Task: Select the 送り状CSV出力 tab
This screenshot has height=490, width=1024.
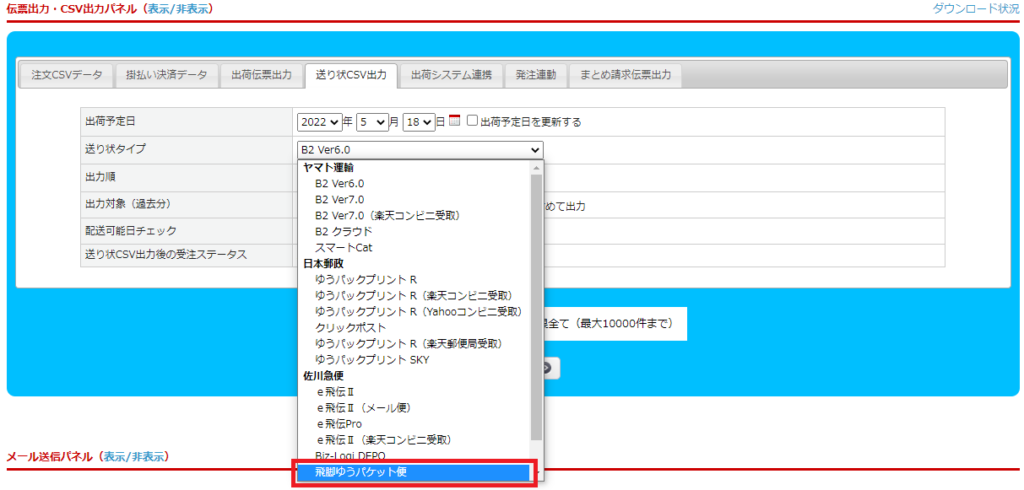Action: point(351,75)
